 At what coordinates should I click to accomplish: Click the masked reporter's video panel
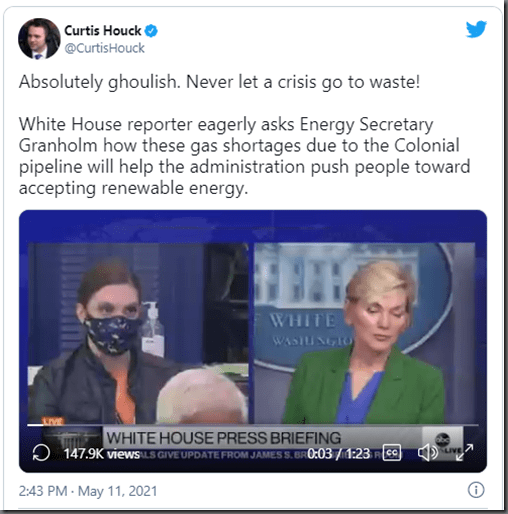pos(138,333)
